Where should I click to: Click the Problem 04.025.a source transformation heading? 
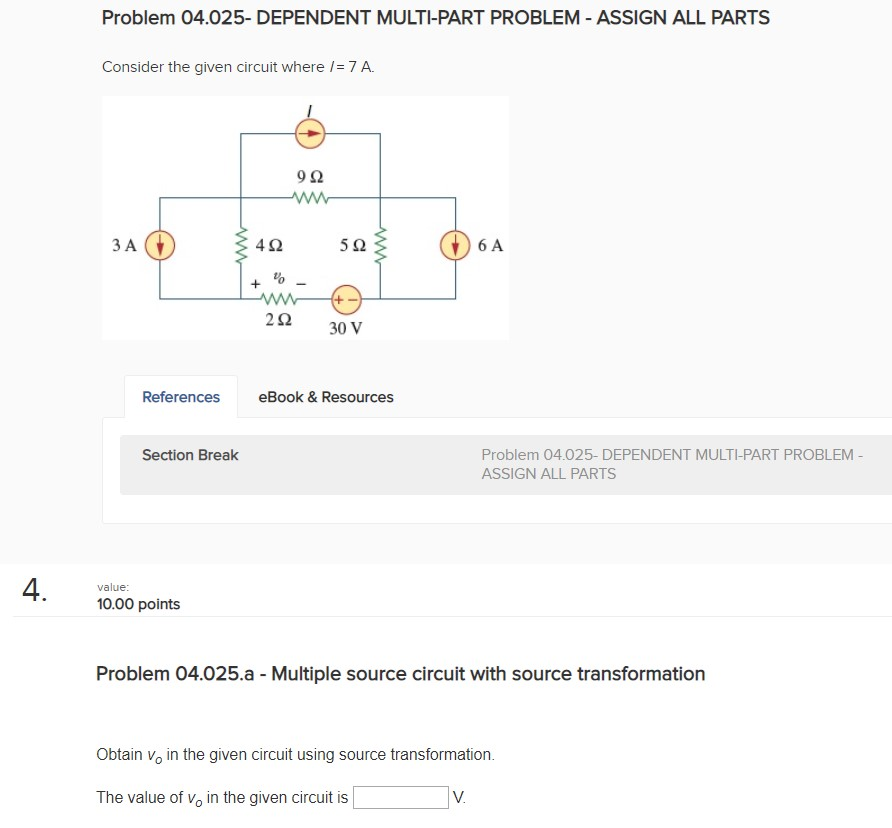[400, 673]
